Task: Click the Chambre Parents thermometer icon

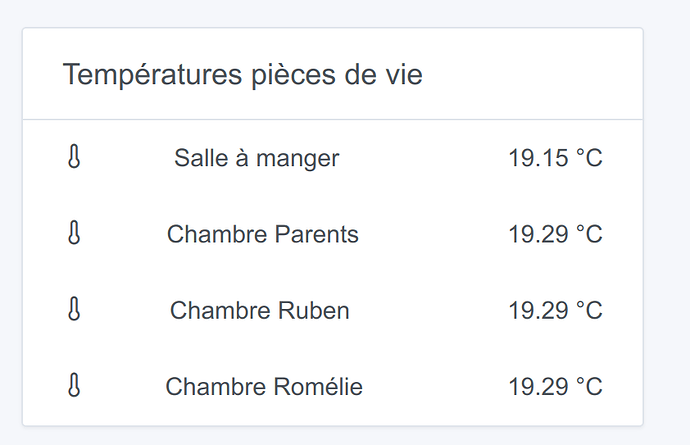Action: (73, 234)
